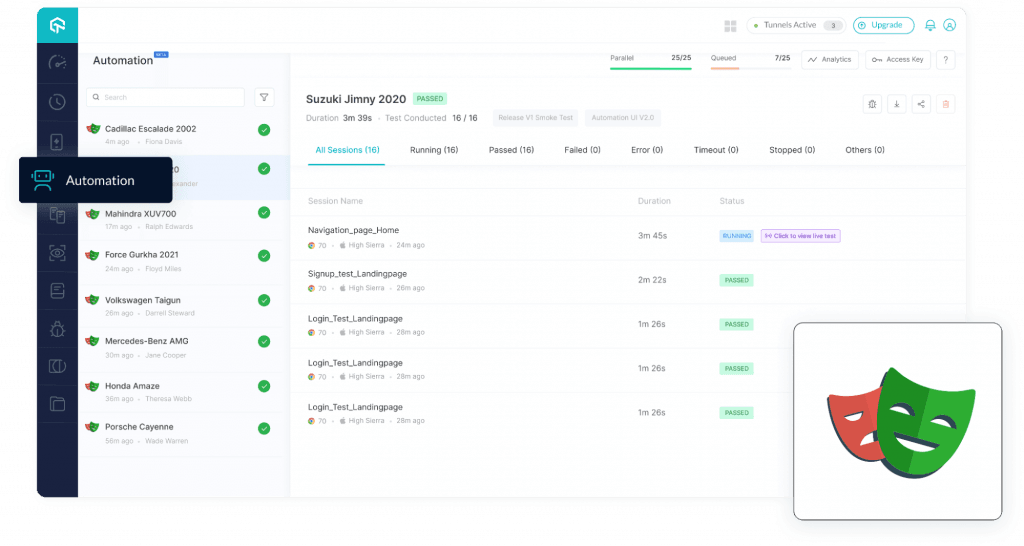1024x546 pixels.
Task: Open the notifications bell
Action: (930, 25)
